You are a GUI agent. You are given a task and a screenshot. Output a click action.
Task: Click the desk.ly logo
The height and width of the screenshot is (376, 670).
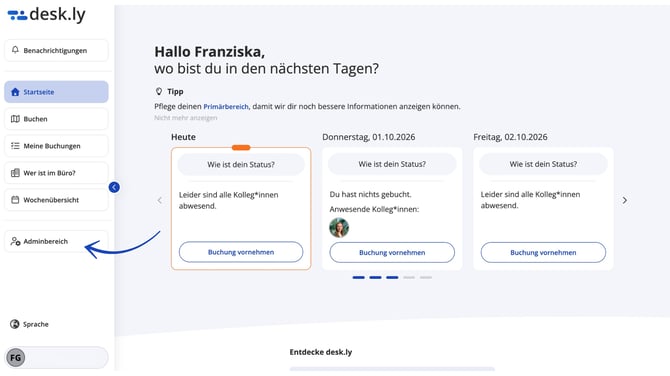[47, 15]
